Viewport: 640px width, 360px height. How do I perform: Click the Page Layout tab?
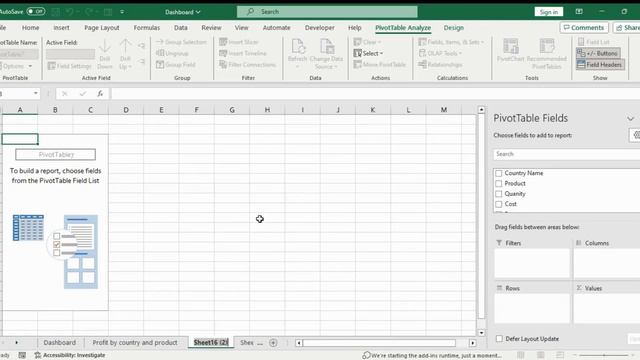point(102,28)
